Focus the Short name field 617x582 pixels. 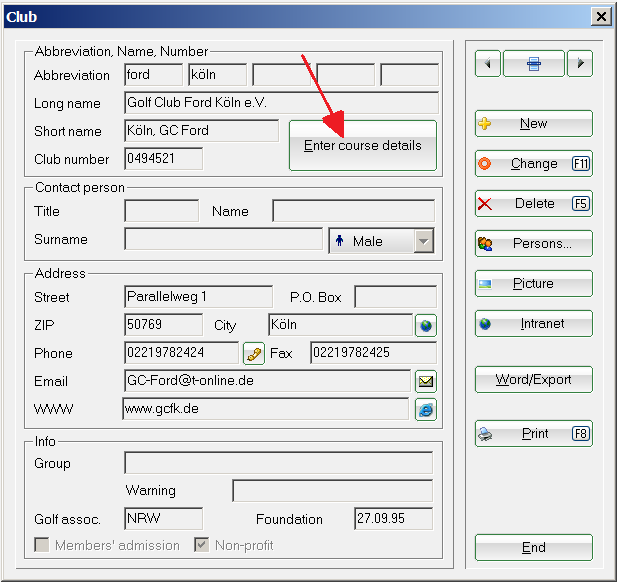[x=201, y=131]
